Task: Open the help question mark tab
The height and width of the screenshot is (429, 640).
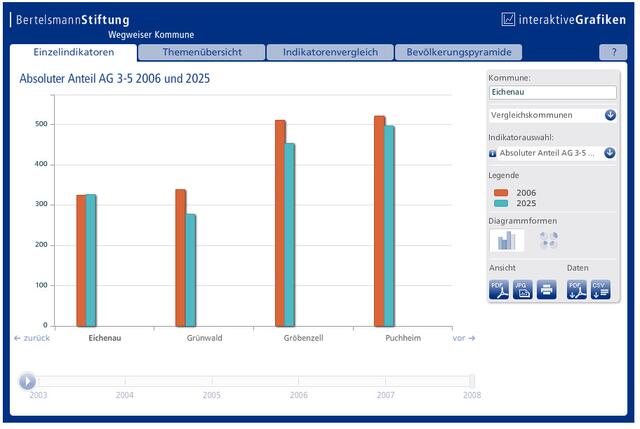Action: [x=613, y=52]
